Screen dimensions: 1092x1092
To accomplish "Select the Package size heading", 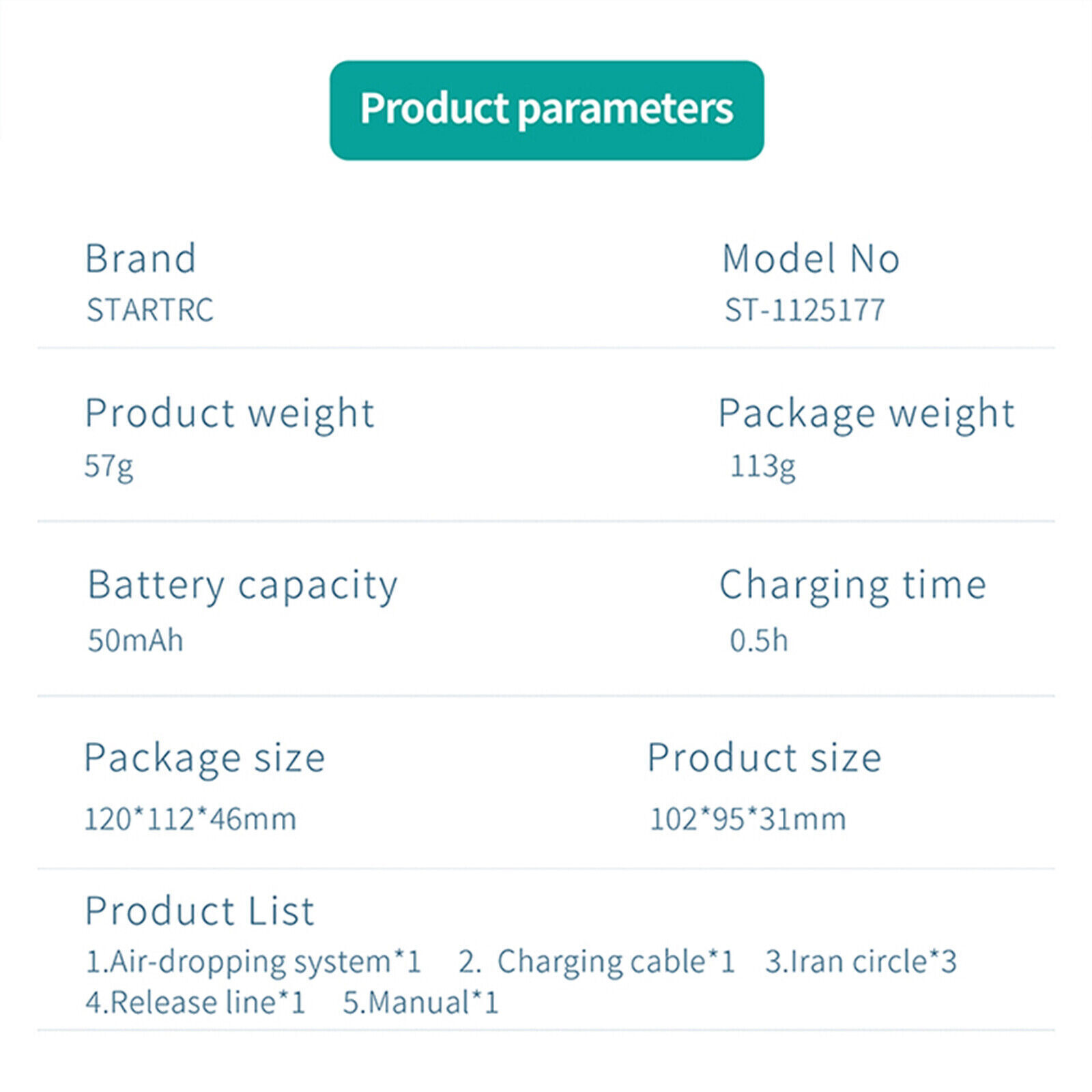I will point(205,759).
